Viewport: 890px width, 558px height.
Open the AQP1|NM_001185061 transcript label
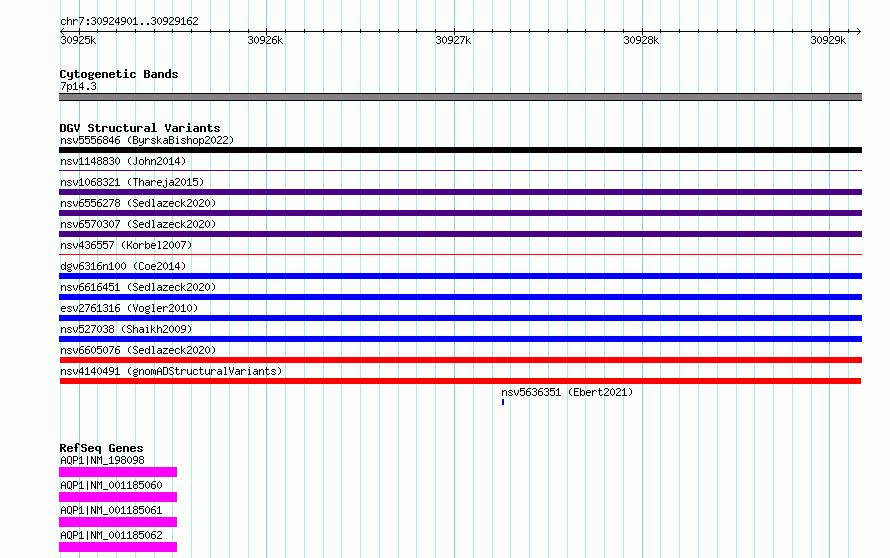tap(111, 510)
